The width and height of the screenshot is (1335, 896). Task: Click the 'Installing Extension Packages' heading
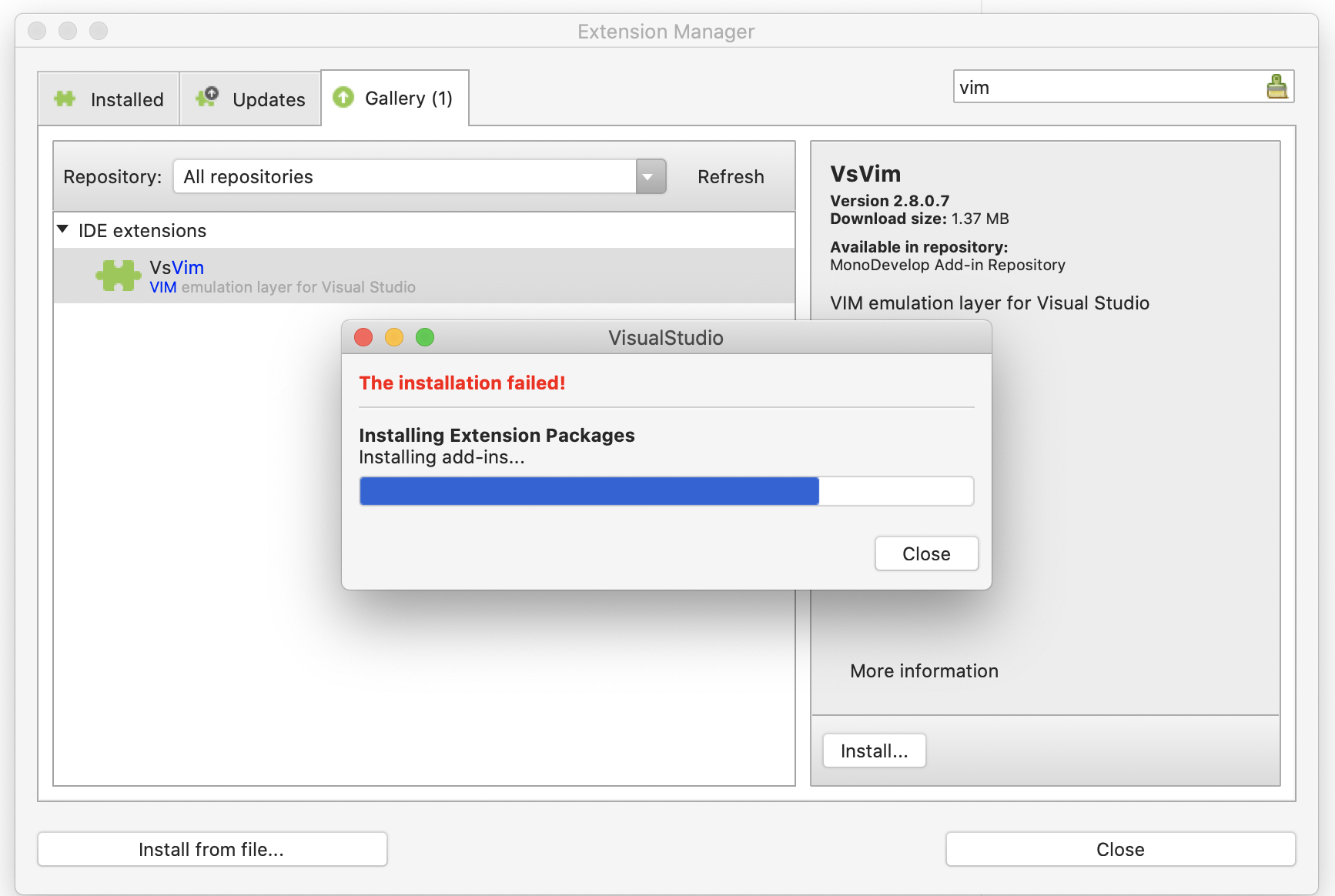click(x=497, y=436)
